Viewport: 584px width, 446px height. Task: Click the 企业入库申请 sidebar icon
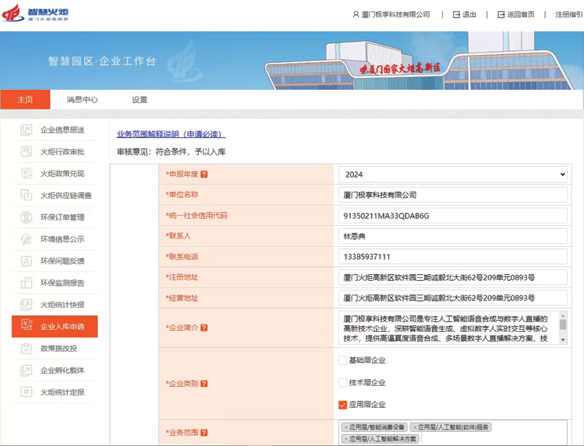26,326
